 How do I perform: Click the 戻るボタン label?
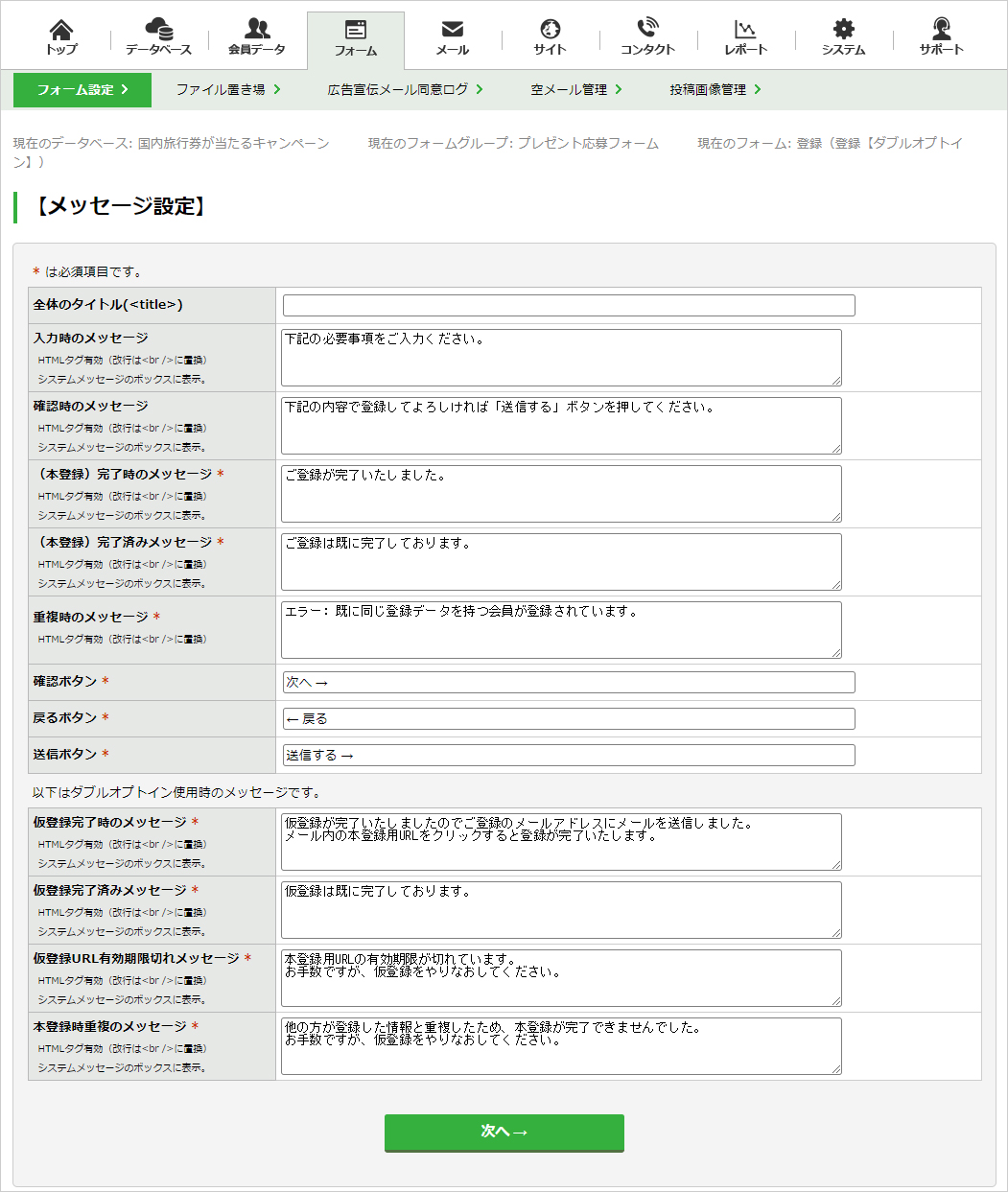[x=65, y=718]
